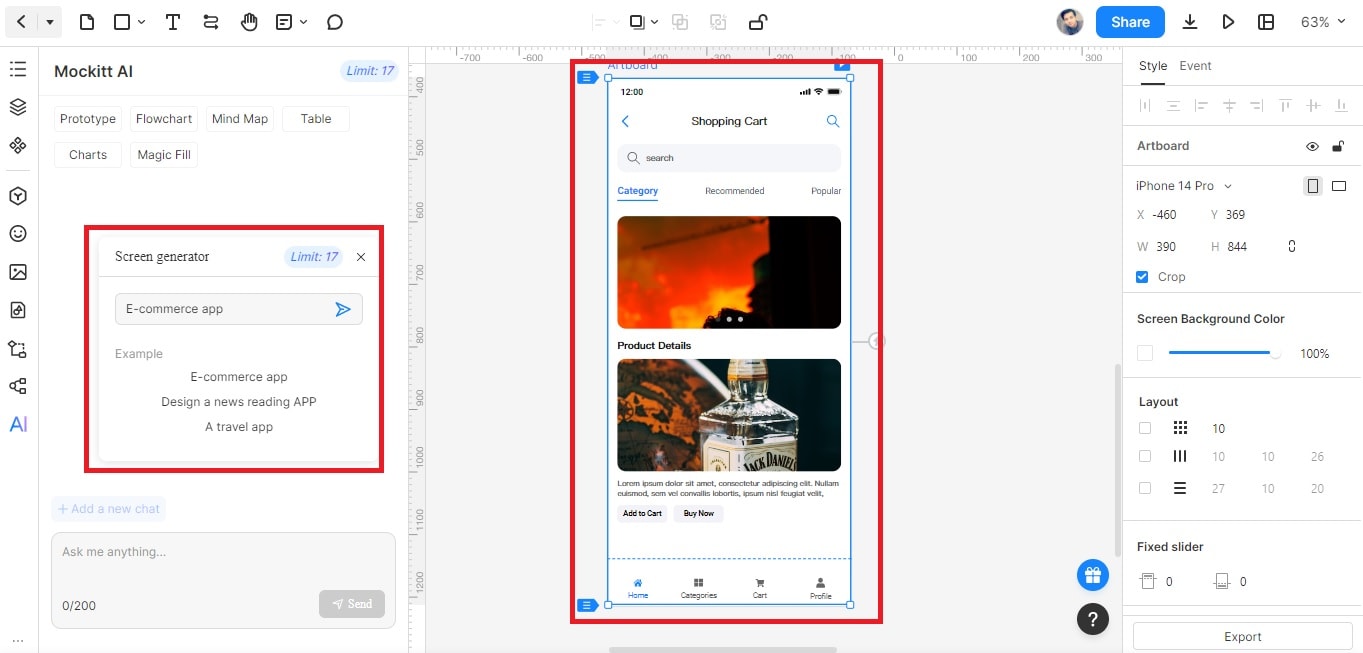The height and width of the screenshot is (653, 1363).
Task: Click the Charts option
Action: pos(88,155)
